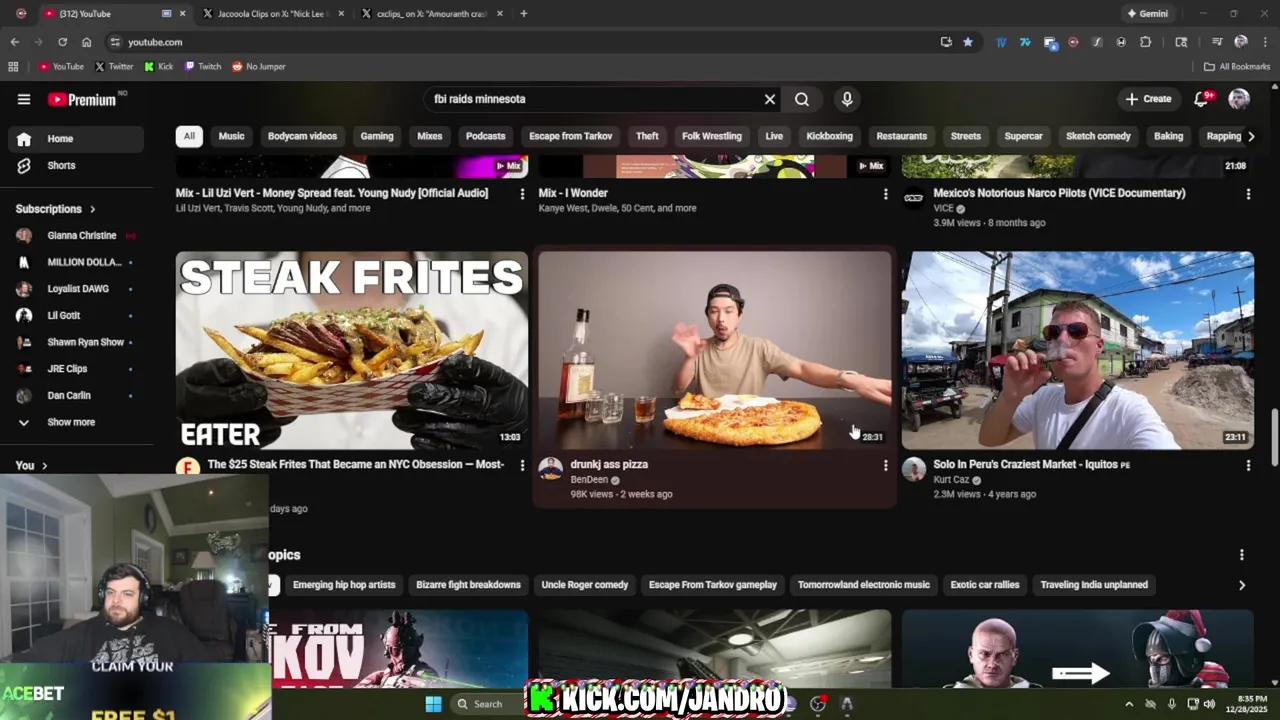Image resolution: width=1280 pixels, height=720 pixels.
Task: Open options for drunkj ass pizza
Action: point(885,465)
